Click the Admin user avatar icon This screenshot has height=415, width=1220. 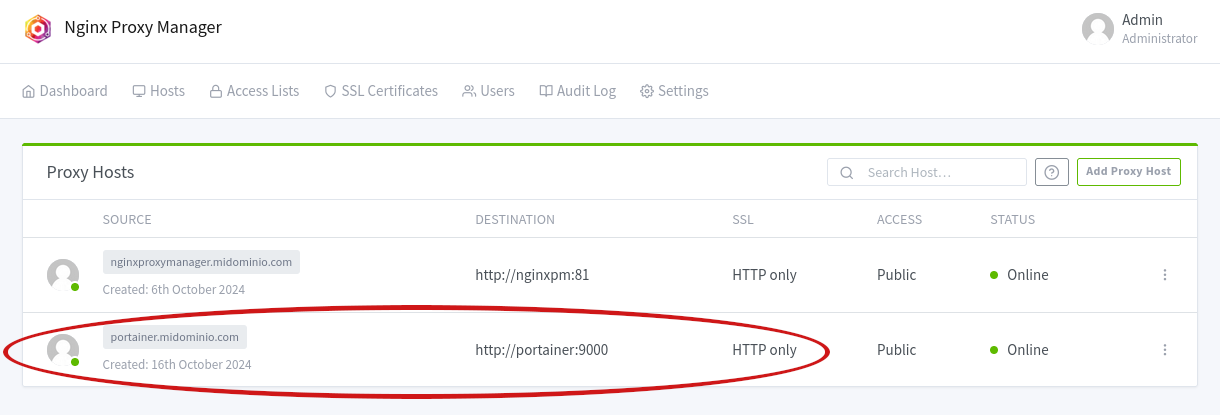tap(1097, 28)
